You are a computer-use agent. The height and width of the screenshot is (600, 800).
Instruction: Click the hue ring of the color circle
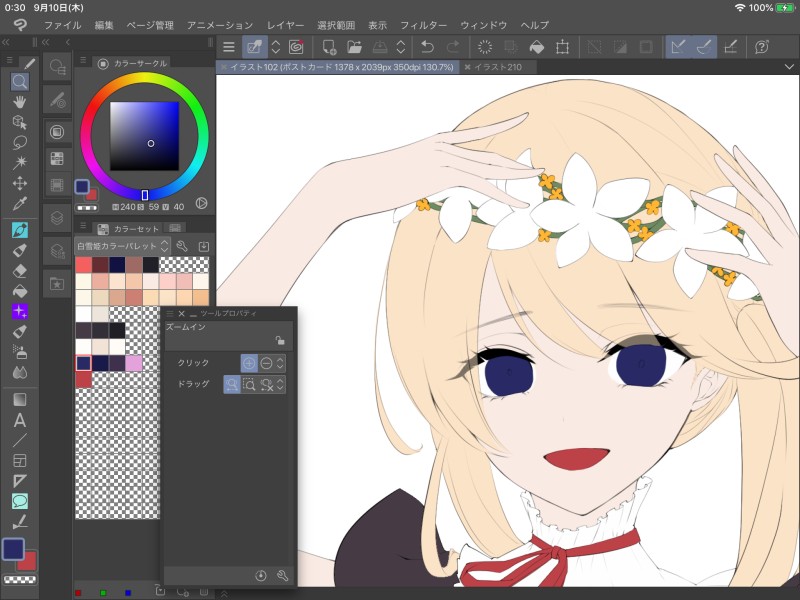tap(144, 78)
